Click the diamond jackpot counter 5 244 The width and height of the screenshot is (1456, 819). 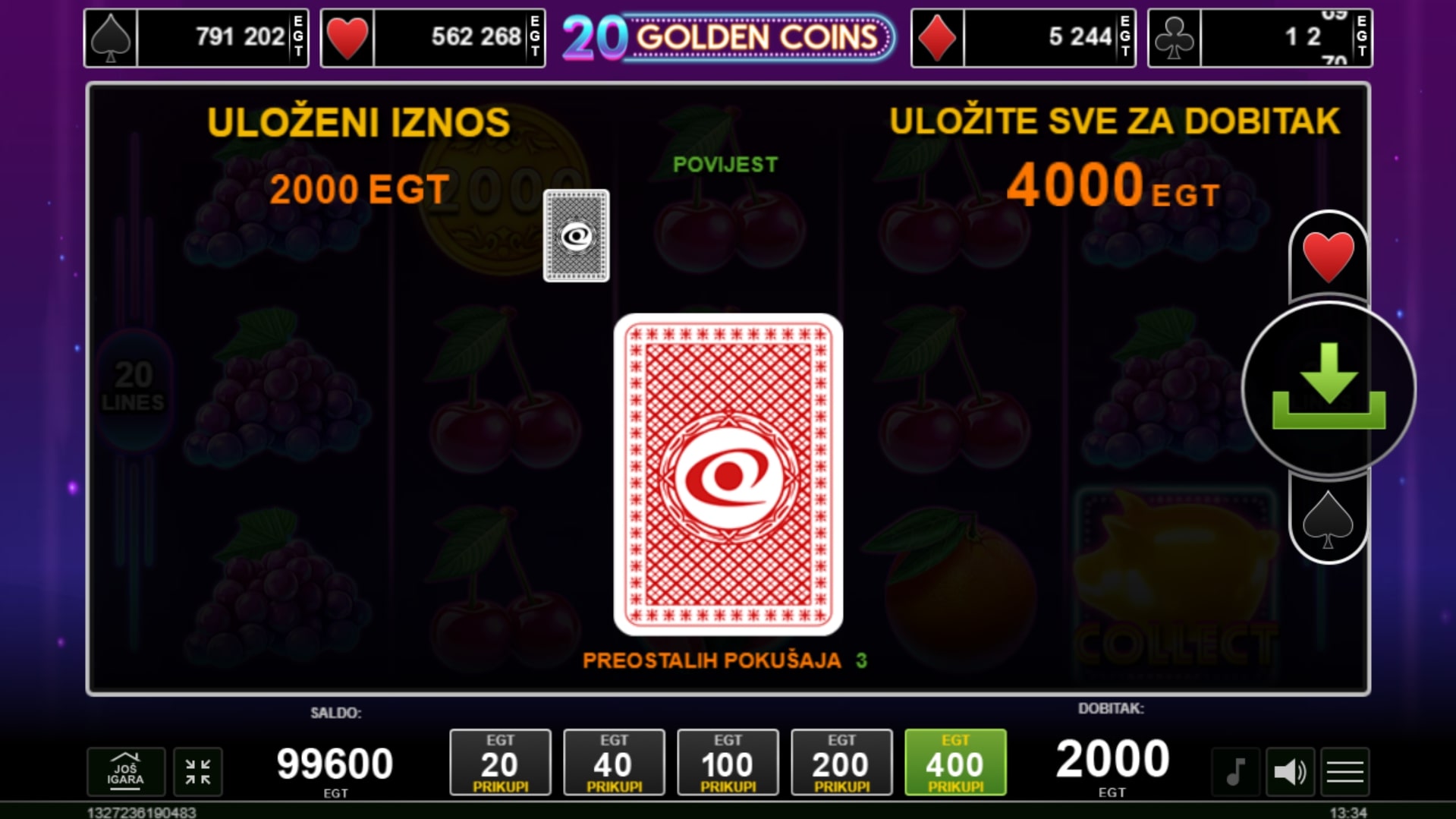coord(1024,37)
